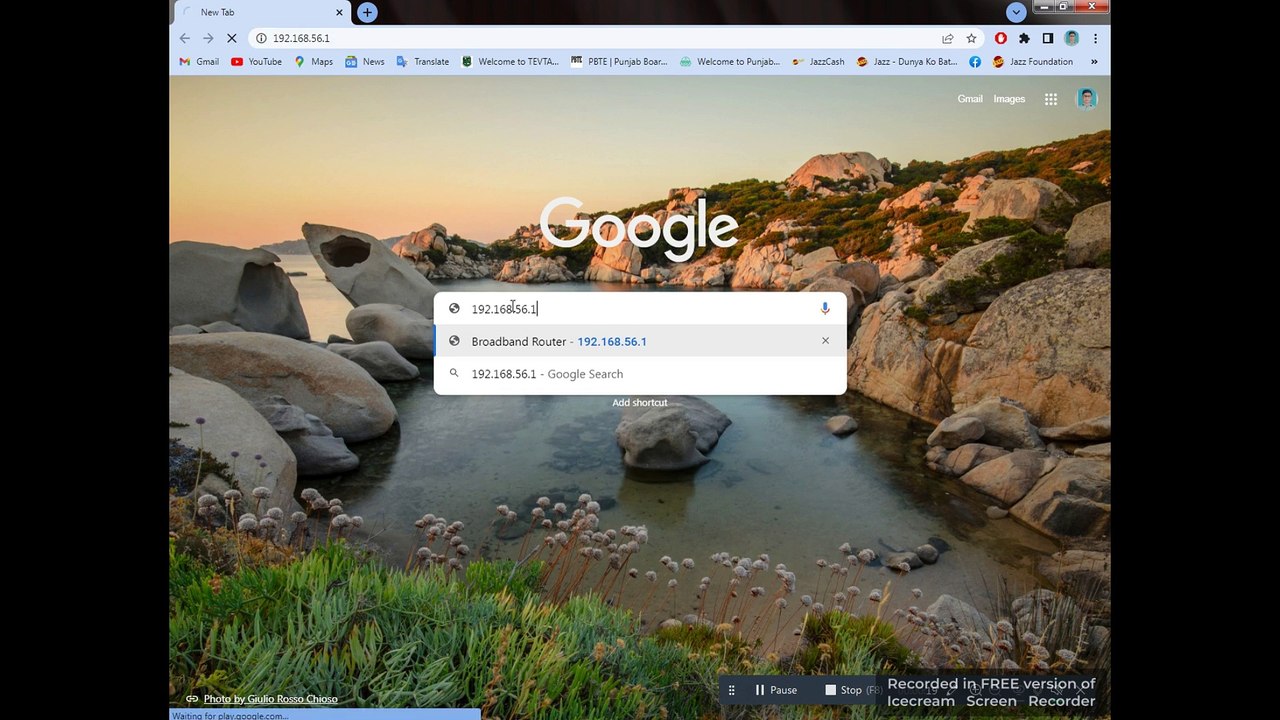Open the Jazz Foundation bookmark
The width and height of the screenshot is (1280, 720).
pyautogui.click(x=1033, y=61)
